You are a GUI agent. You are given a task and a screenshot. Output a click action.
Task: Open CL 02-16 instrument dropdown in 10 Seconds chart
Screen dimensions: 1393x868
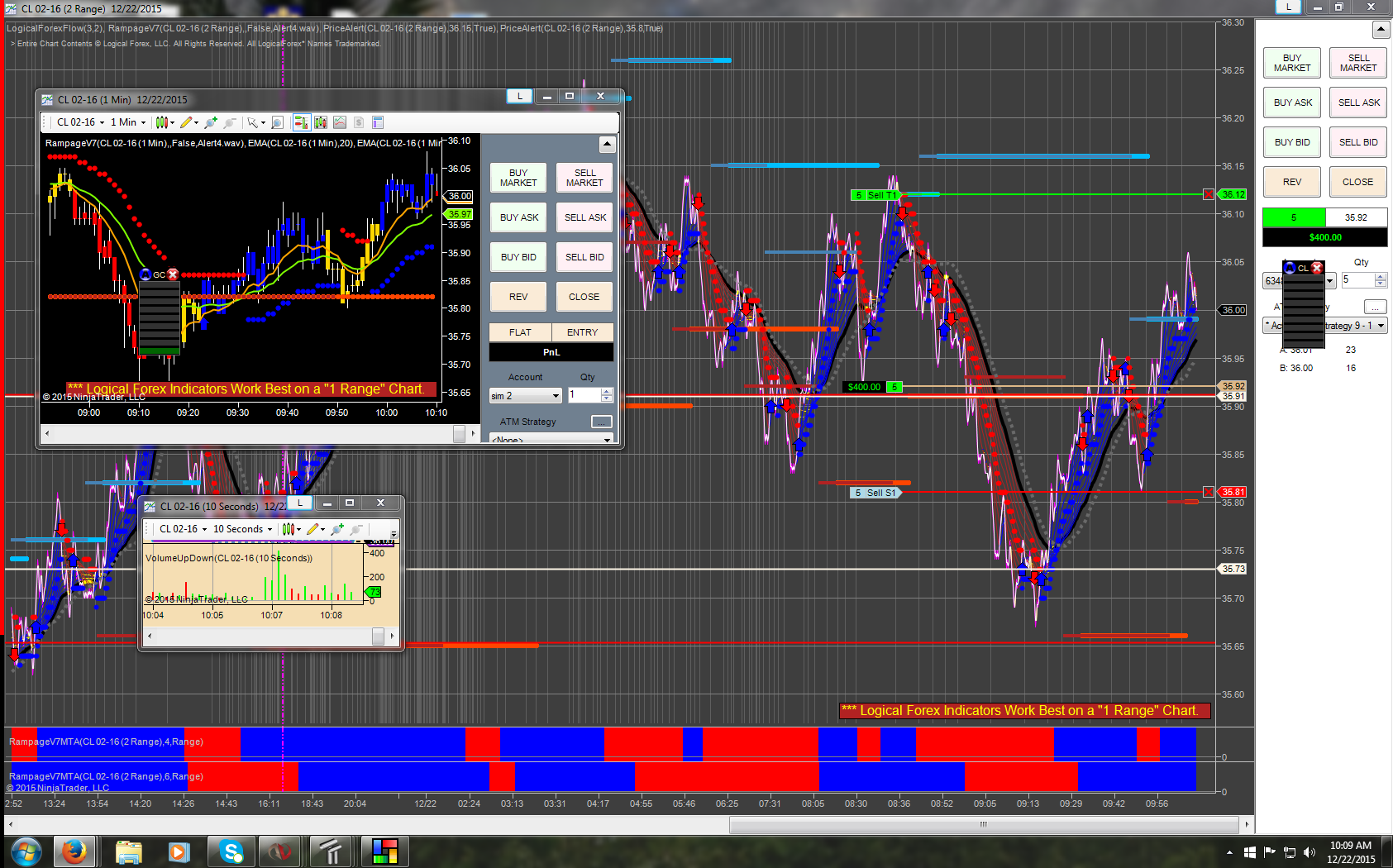(x=183, y=529)
